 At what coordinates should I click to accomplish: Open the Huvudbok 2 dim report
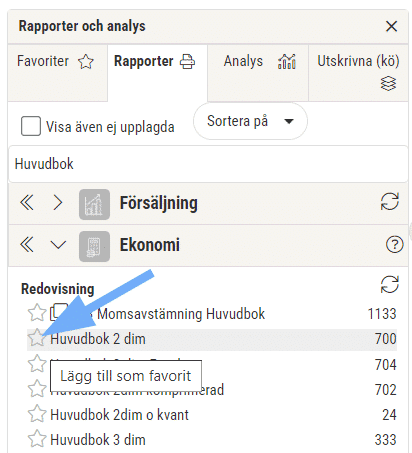(x=98, y=339)
